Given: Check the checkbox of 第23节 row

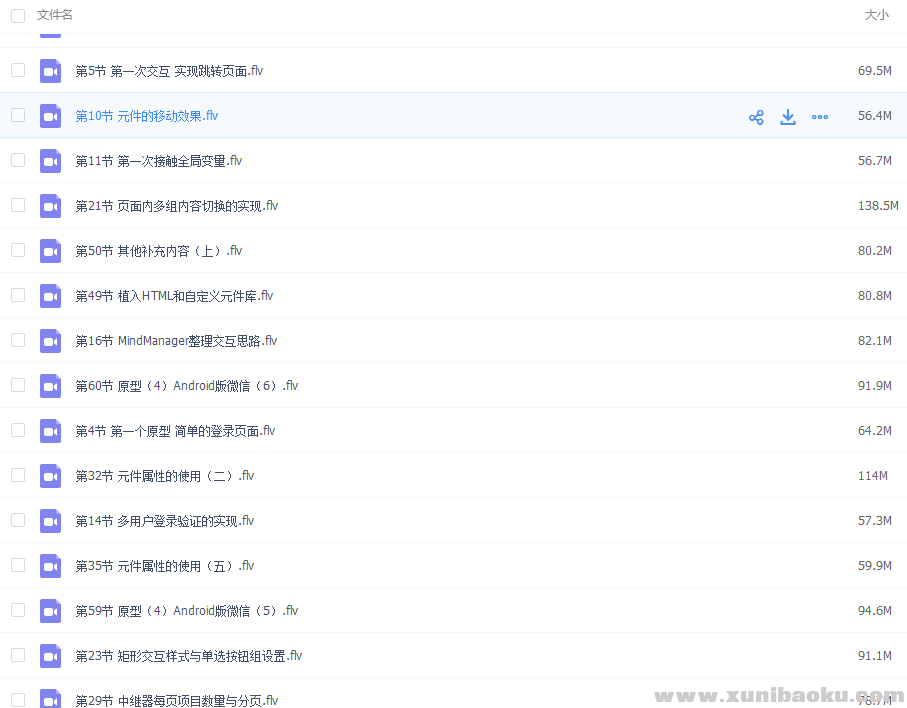Looking at the screenshot, I should [x=17, y=655].
